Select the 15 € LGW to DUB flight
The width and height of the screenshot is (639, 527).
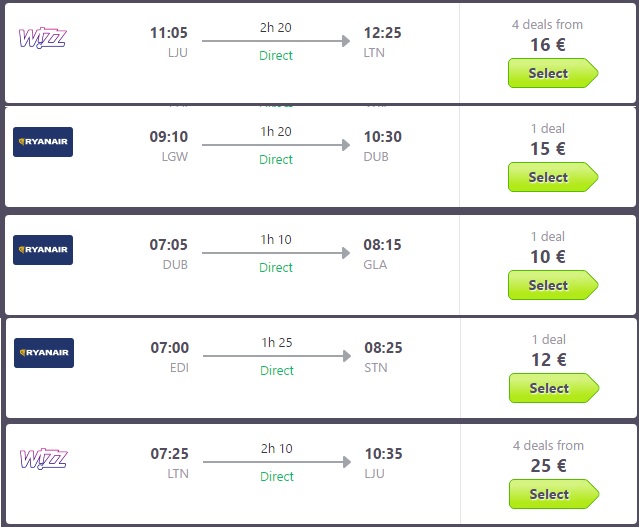pos(552,178)
